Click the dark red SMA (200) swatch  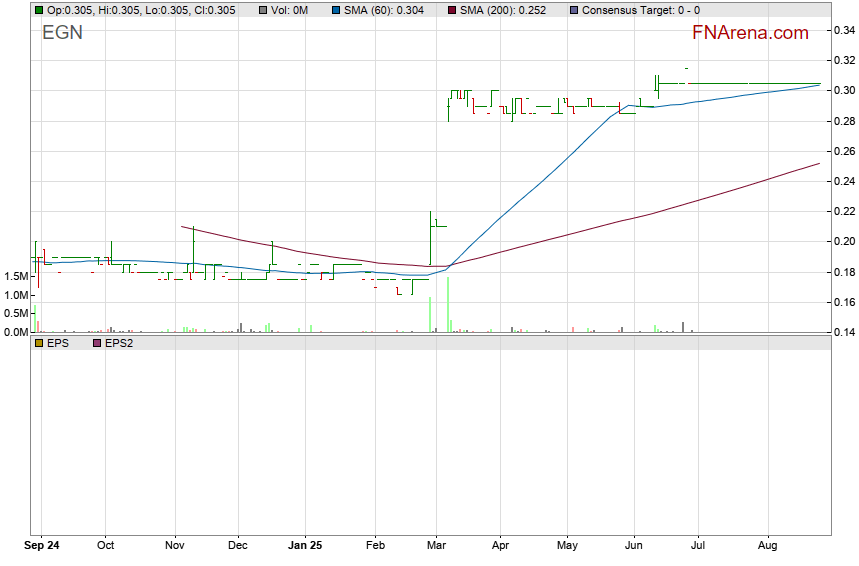pyautogui.click(x=451, y=10)
